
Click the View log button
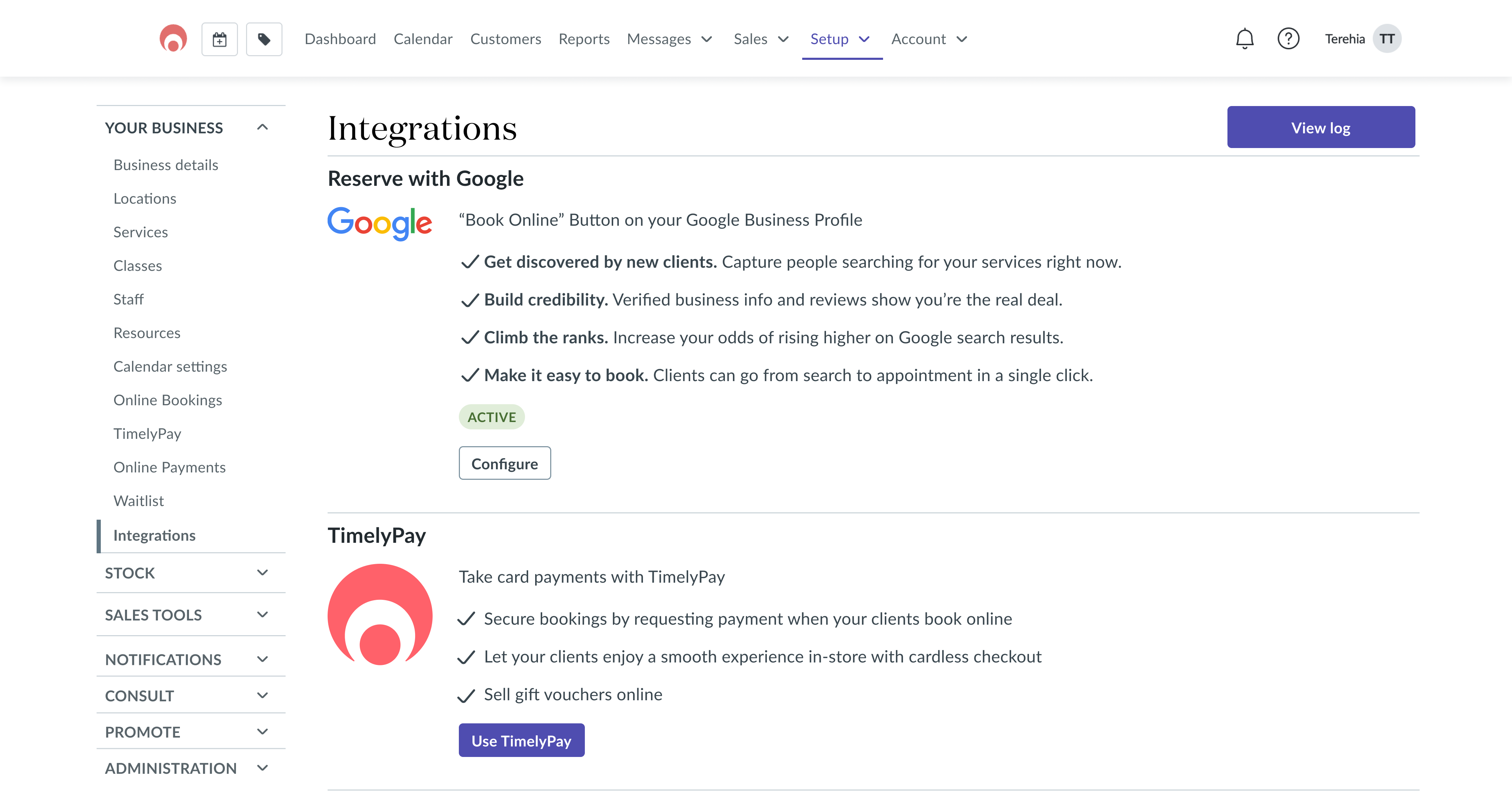(1321, 127)
